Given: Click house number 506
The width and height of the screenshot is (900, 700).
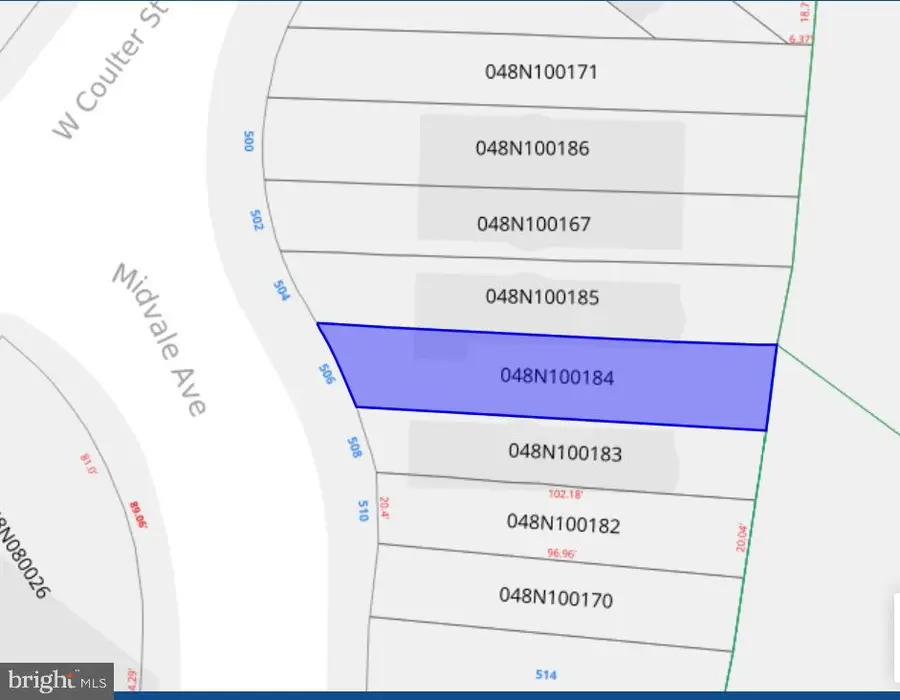Looking at the screenshot, I should (x=325, y=374).
